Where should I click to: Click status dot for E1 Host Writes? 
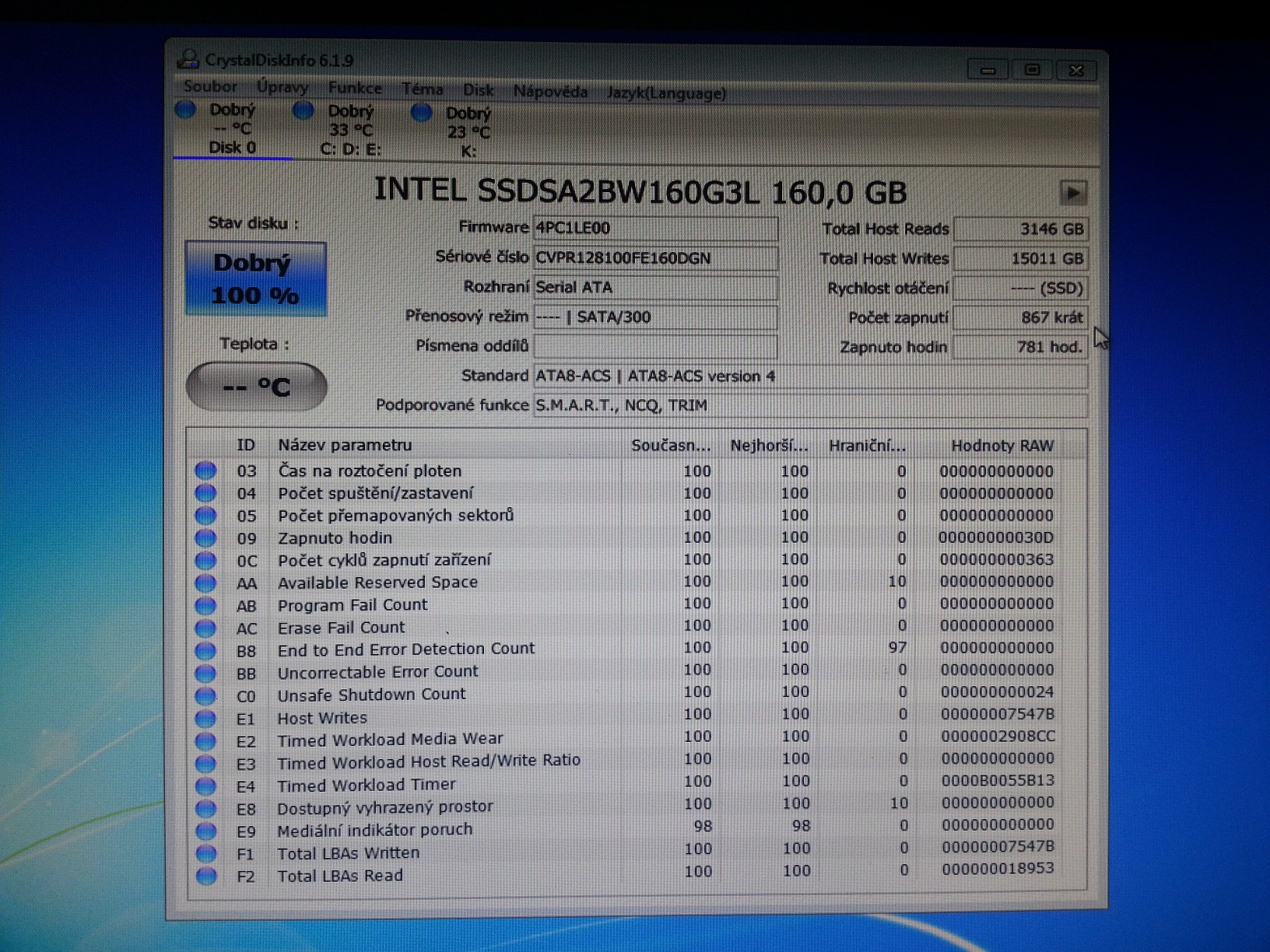pos(205,718)
